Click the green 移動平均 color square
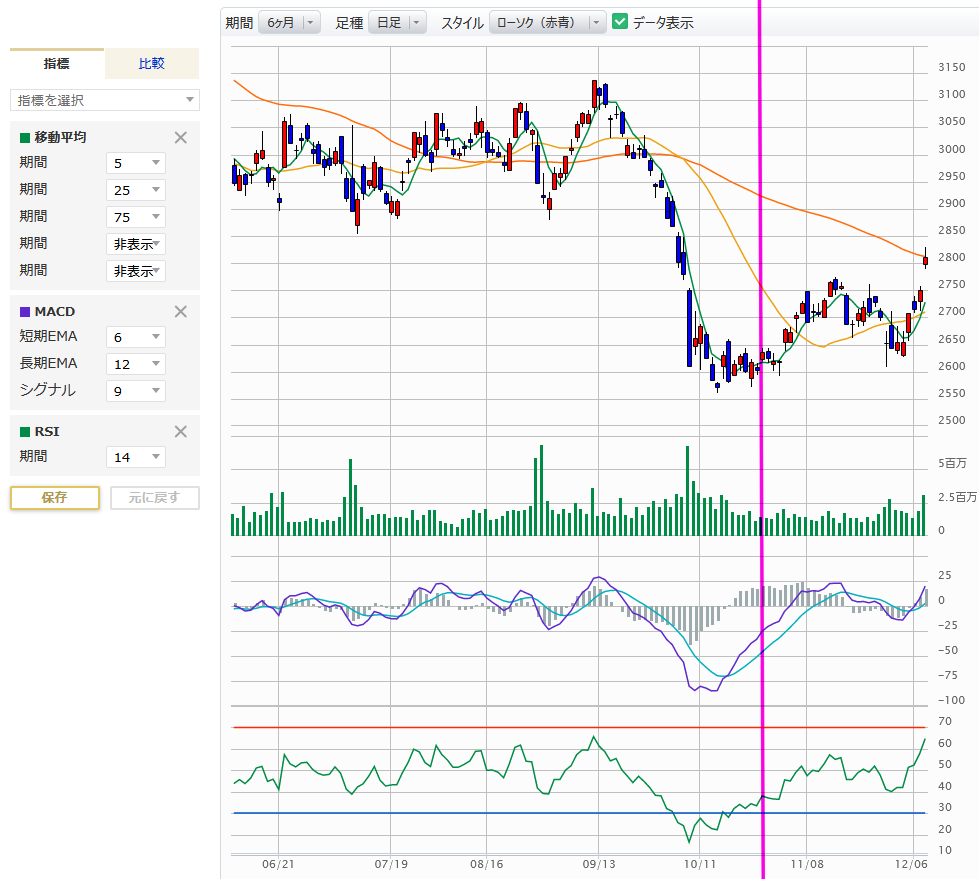979x879 pixels. click(x=25, y=138)
